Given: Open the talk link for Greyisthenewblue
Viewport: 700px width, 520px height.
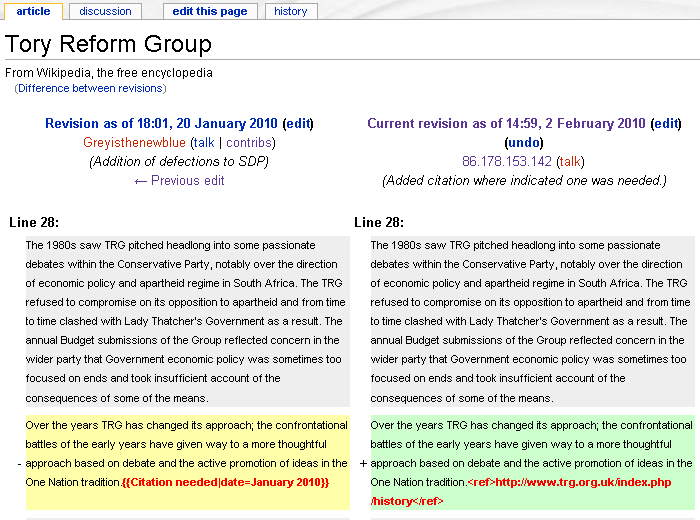Looking at the screenshot, I should click(x=203, y=143).
